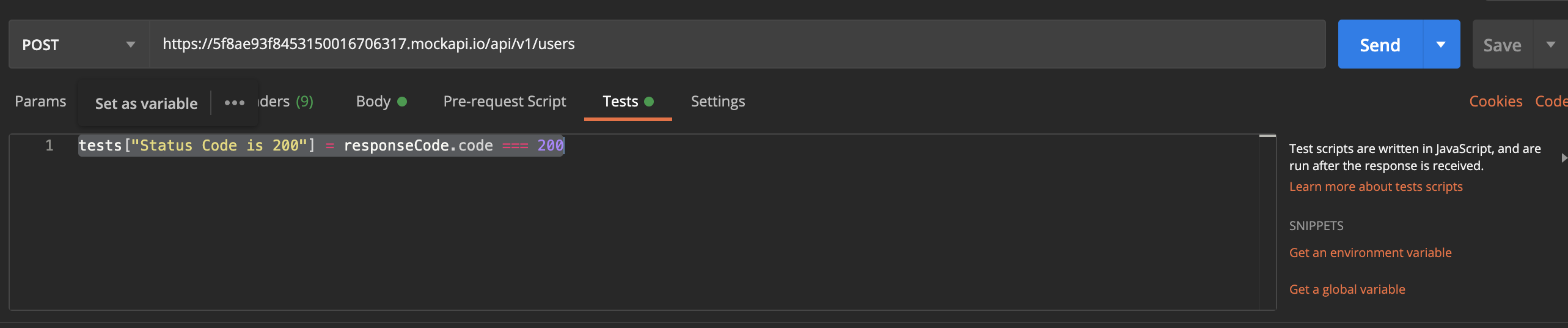The height and width of the screenshot is (328, 1568).
Task: Insert the Get a global variable snippet
Action: pyautogui.click(x=1347, y=289)
